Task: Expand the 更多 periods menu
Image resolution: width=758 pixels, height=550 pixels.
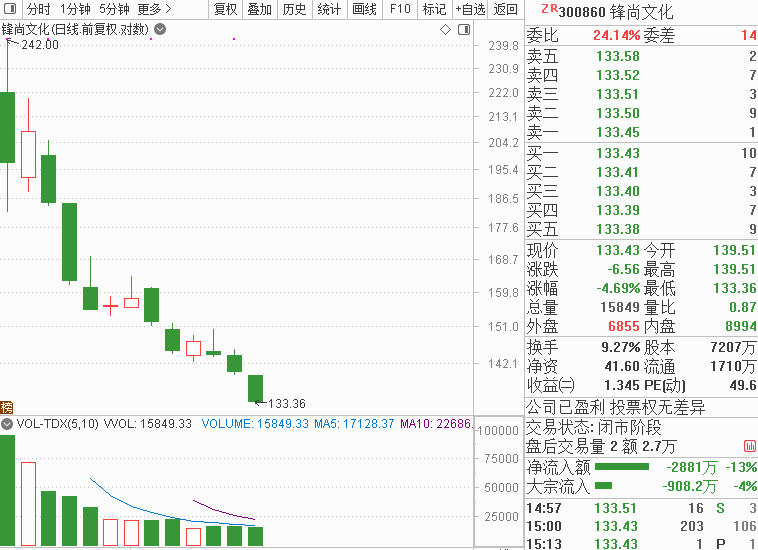Action: tap(154, 9)
